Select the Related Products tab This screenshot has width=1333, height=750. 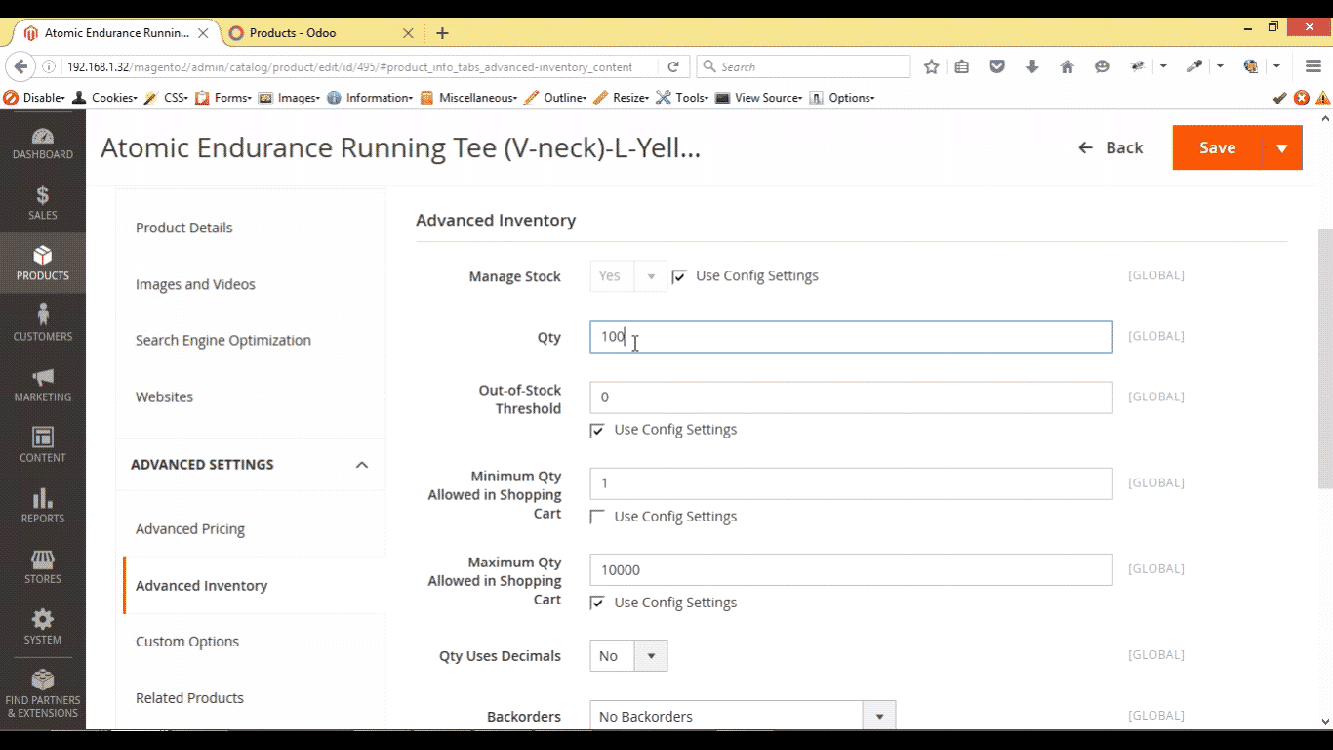190,698
